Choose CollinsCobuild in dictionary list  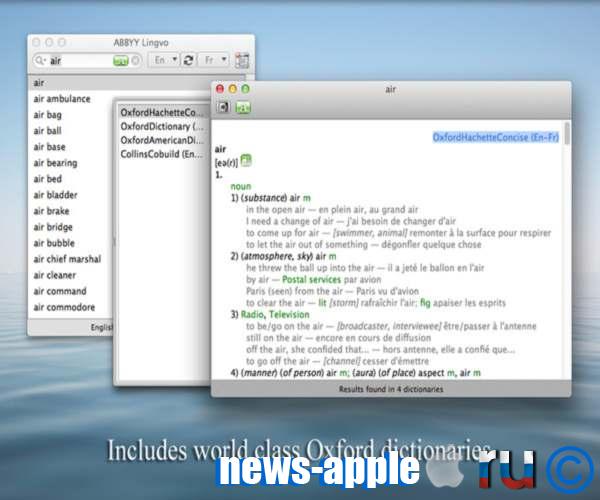164,154
